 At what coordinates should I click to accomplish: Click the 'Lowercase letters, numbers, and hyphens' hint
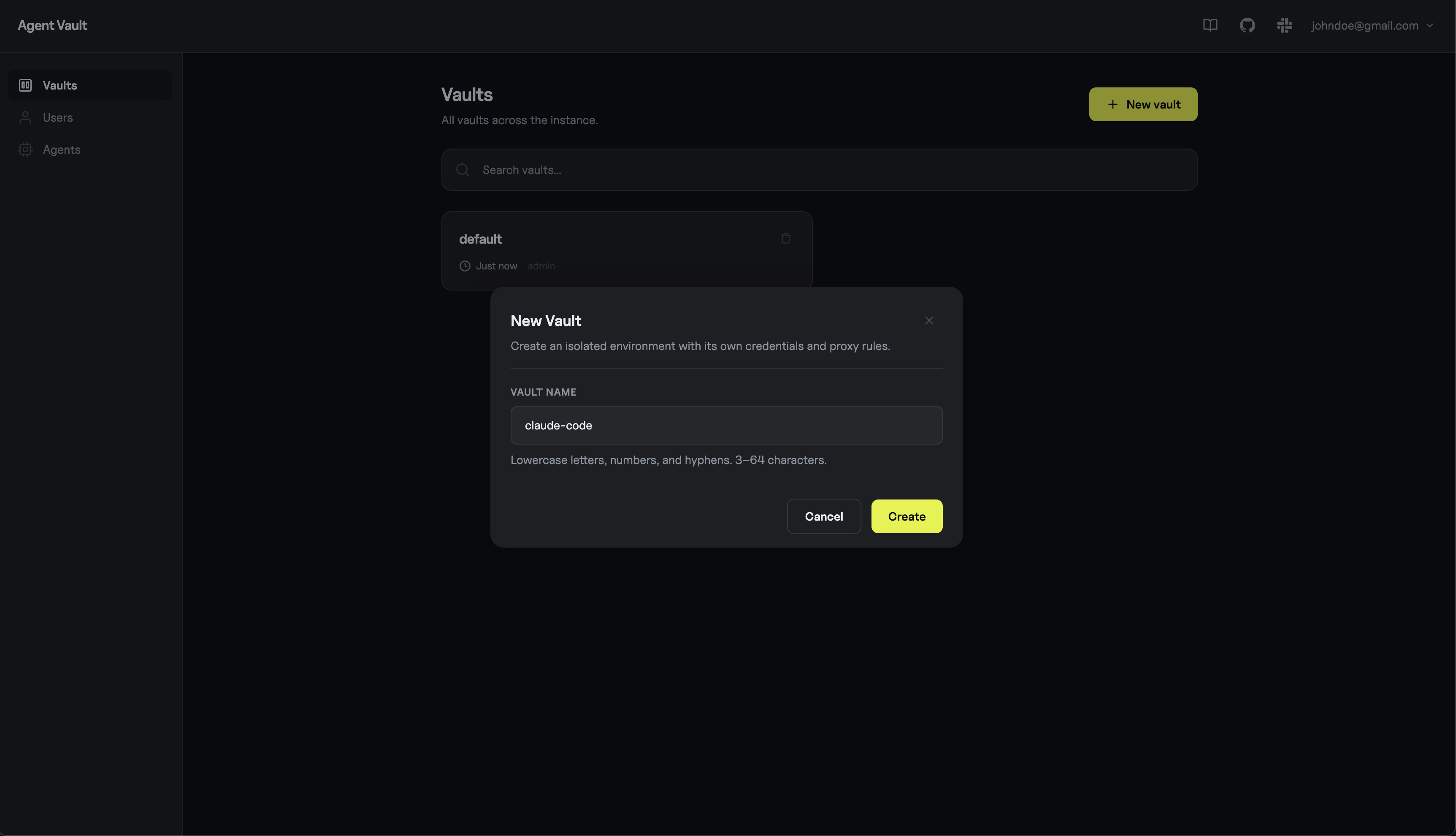pos(668,460)
